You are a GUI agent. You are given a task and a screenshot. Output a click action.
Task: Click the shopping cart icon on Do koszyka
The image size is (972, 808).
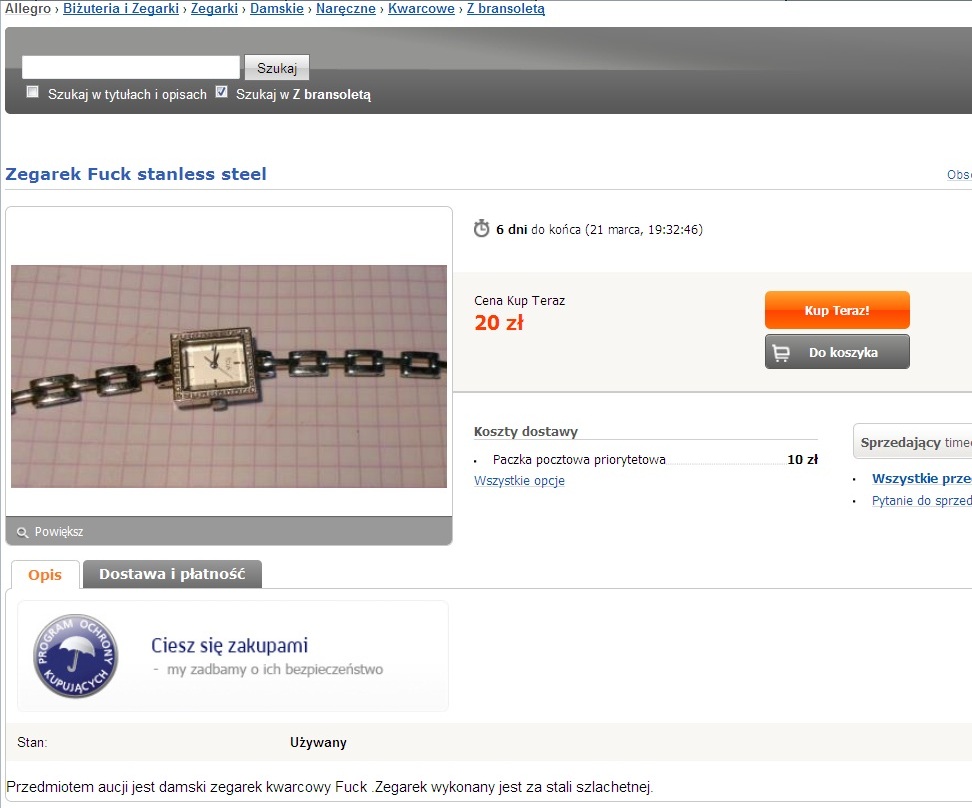click(x=781, y=353)
